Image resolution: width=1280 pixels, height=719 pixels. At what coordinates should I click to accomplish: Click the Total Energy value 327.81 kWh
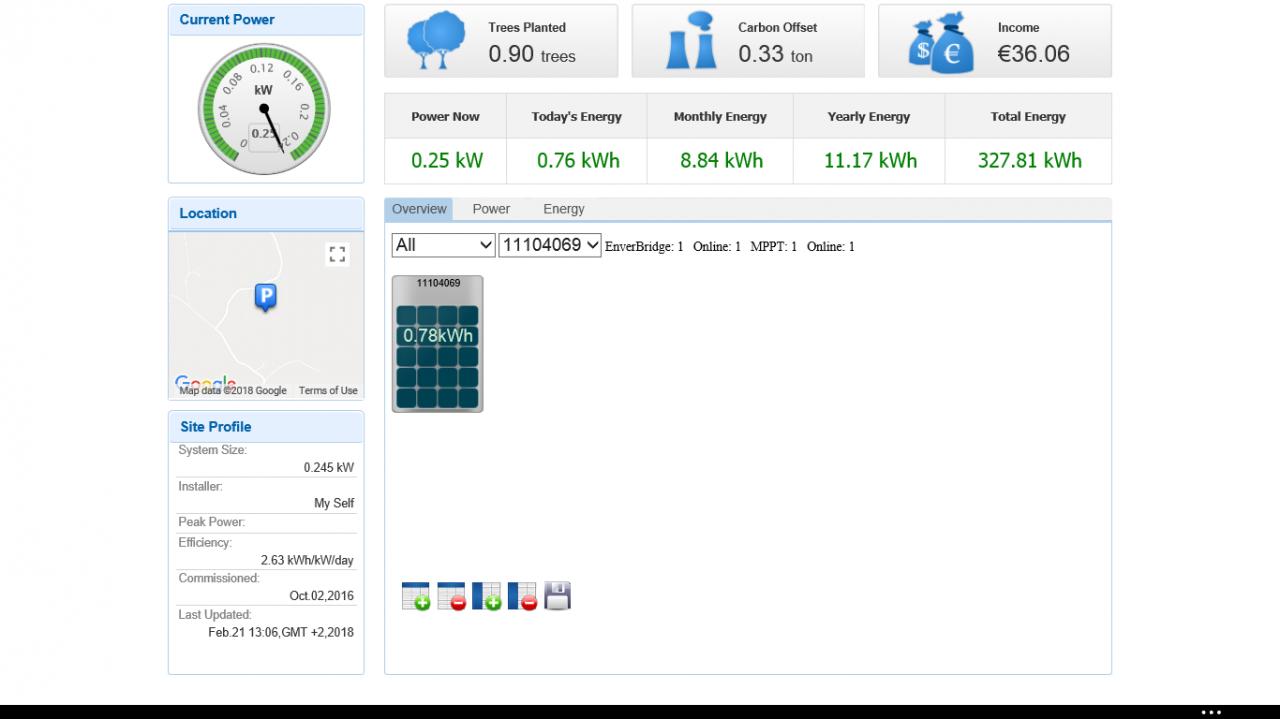[1030, 160]
